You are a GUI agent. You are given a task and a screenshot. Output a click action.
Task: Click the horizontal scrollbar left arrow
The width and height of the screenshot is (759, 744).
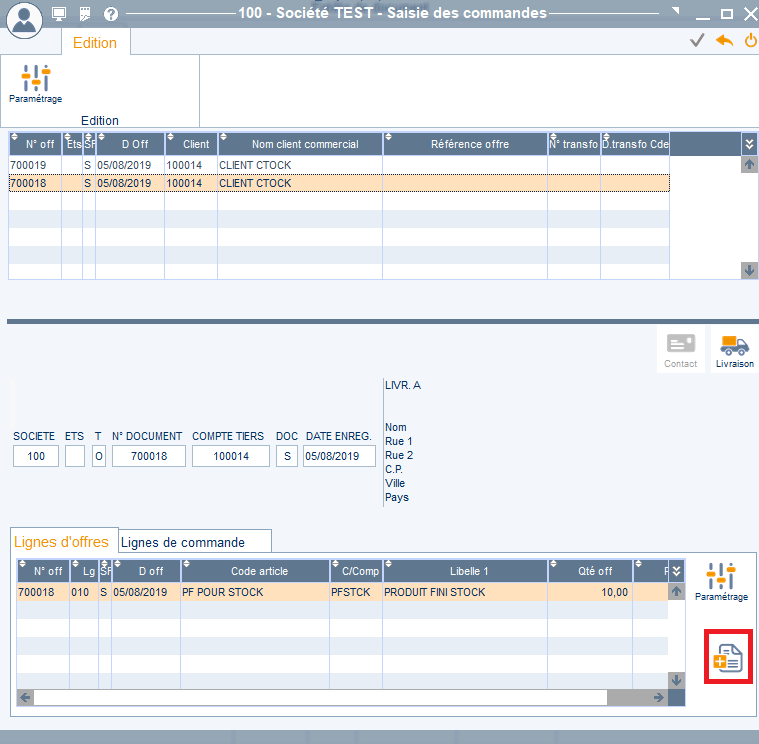(x=25, y=698)
